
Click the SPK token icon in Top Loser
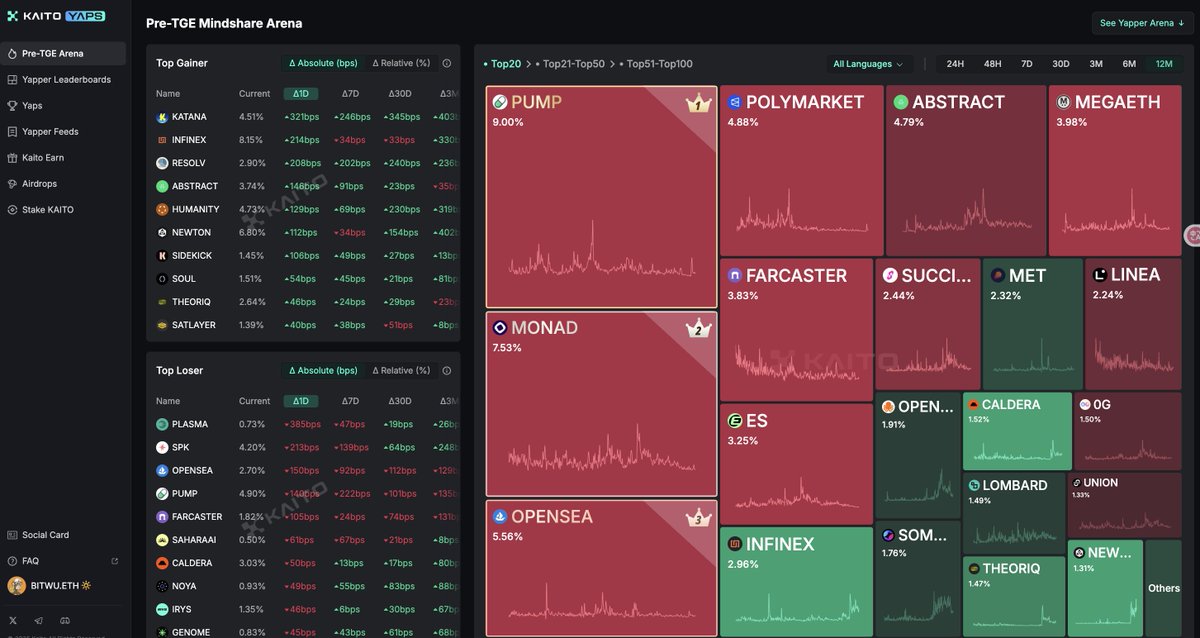(162, 447)
